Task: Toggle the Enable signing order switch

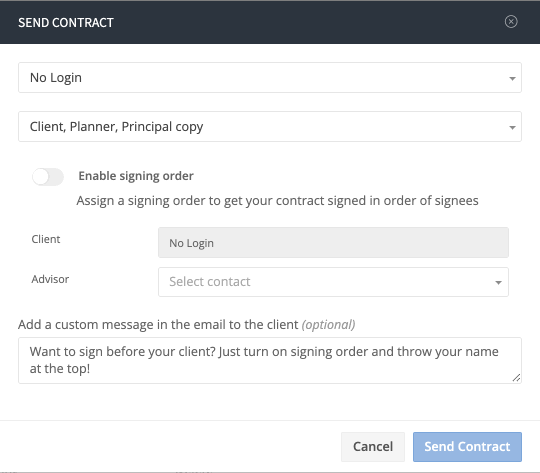Action: tap(48, 177)
